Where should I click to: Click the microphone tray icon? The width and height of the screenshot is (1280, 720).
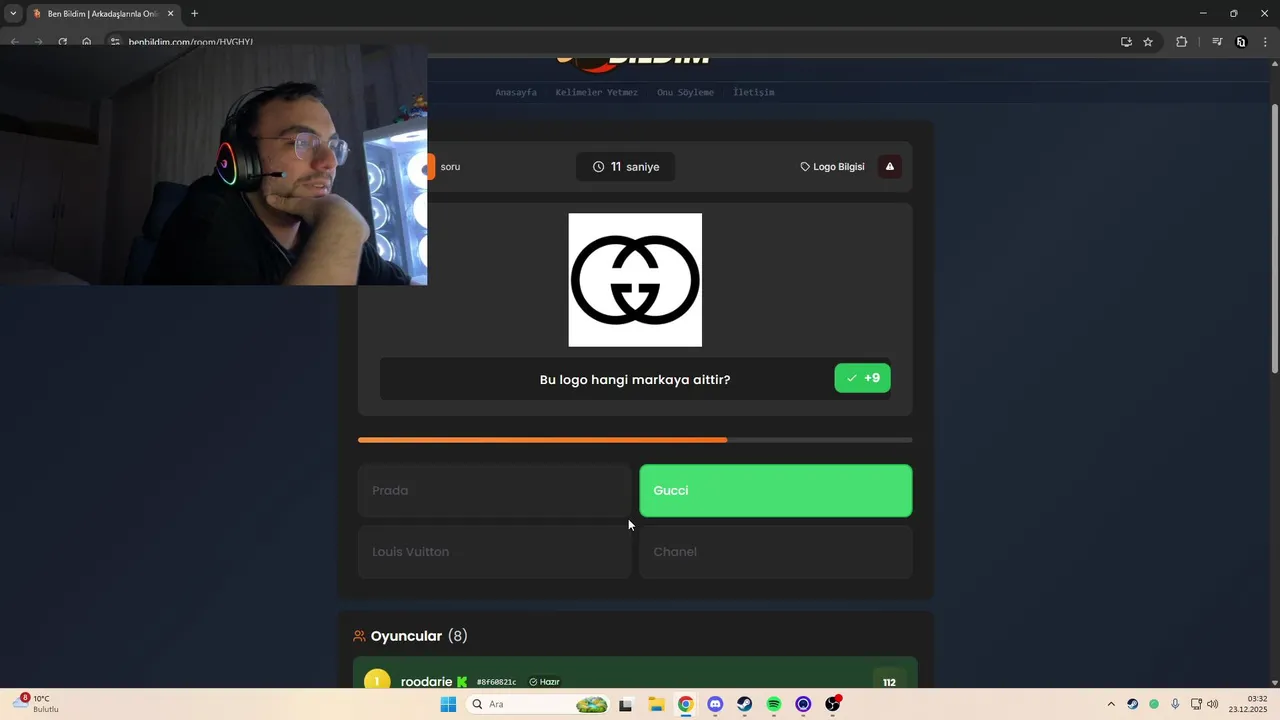point(1175,704)
